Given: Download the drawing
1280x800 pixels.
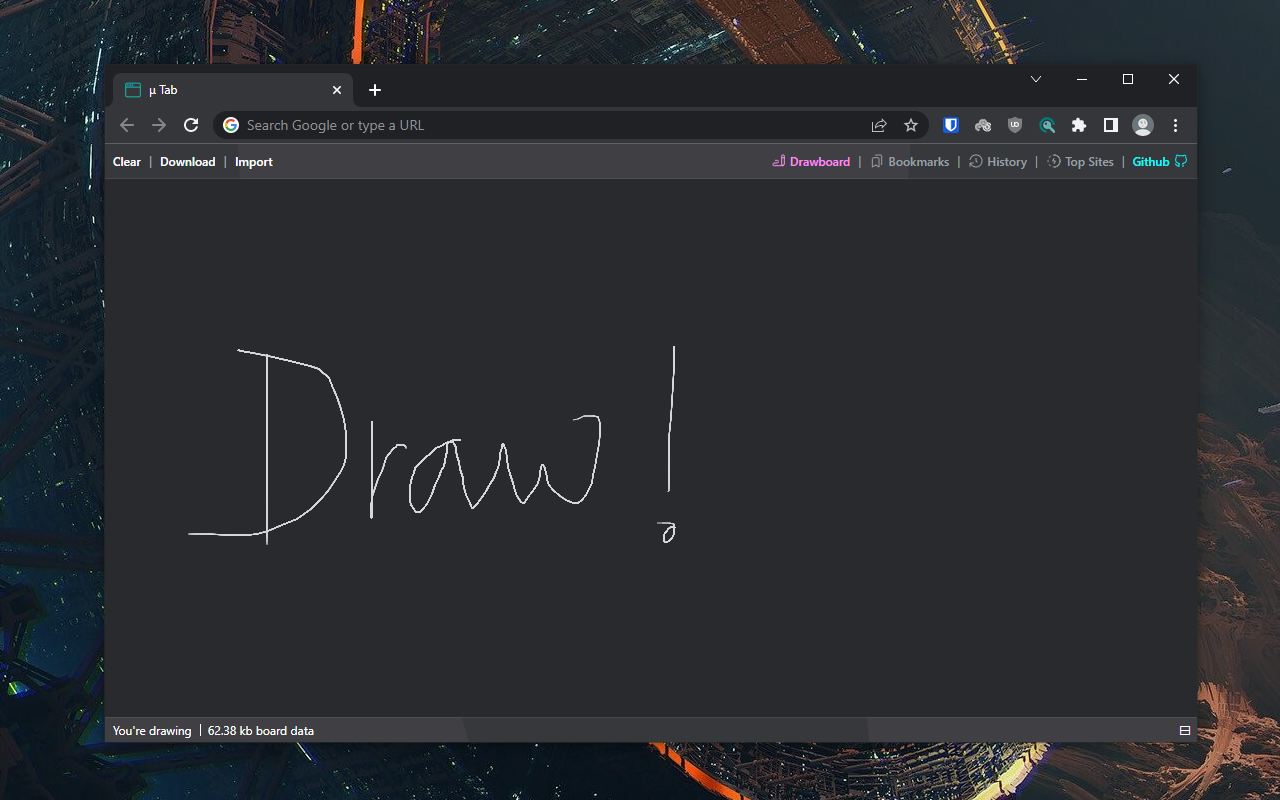Looking at the screenshot, I should pyautogui.click(x=188, y=162).
